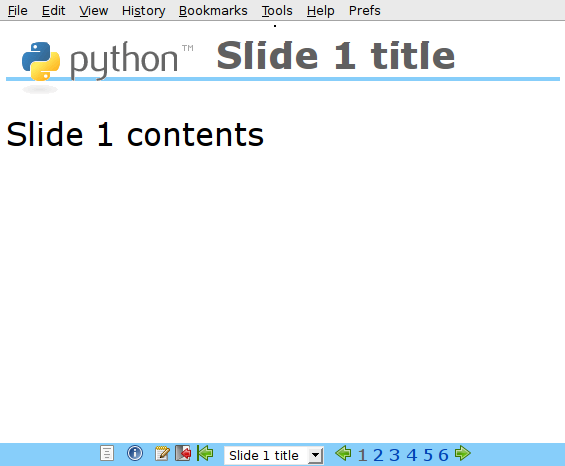The height and width of the screenshot is (466, 565).
Task: Click the outline document icon in footer
Action: pos(107,453)
